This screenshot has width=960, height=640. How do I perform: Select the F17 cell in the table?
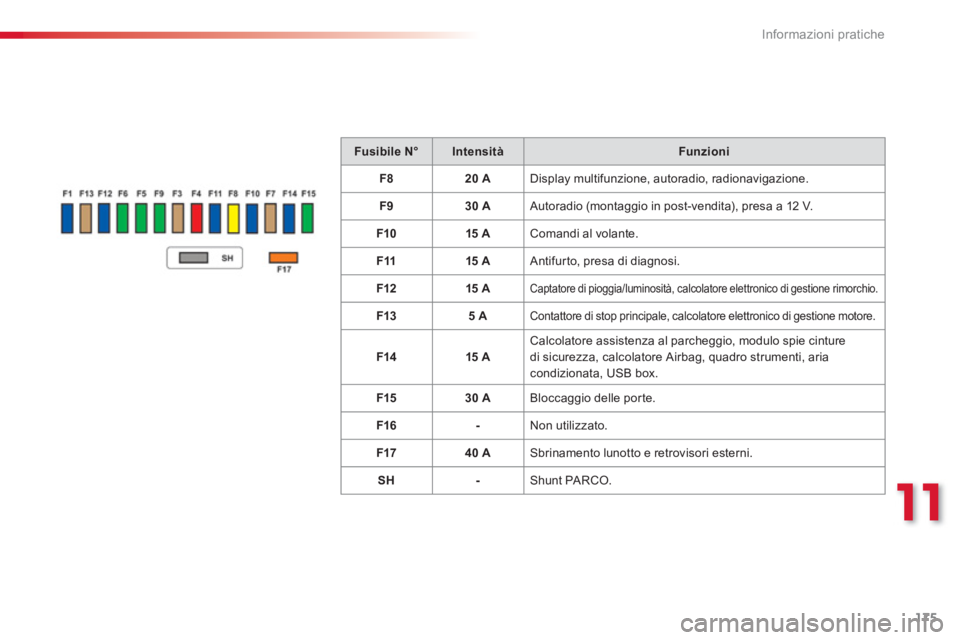[386, 453]
